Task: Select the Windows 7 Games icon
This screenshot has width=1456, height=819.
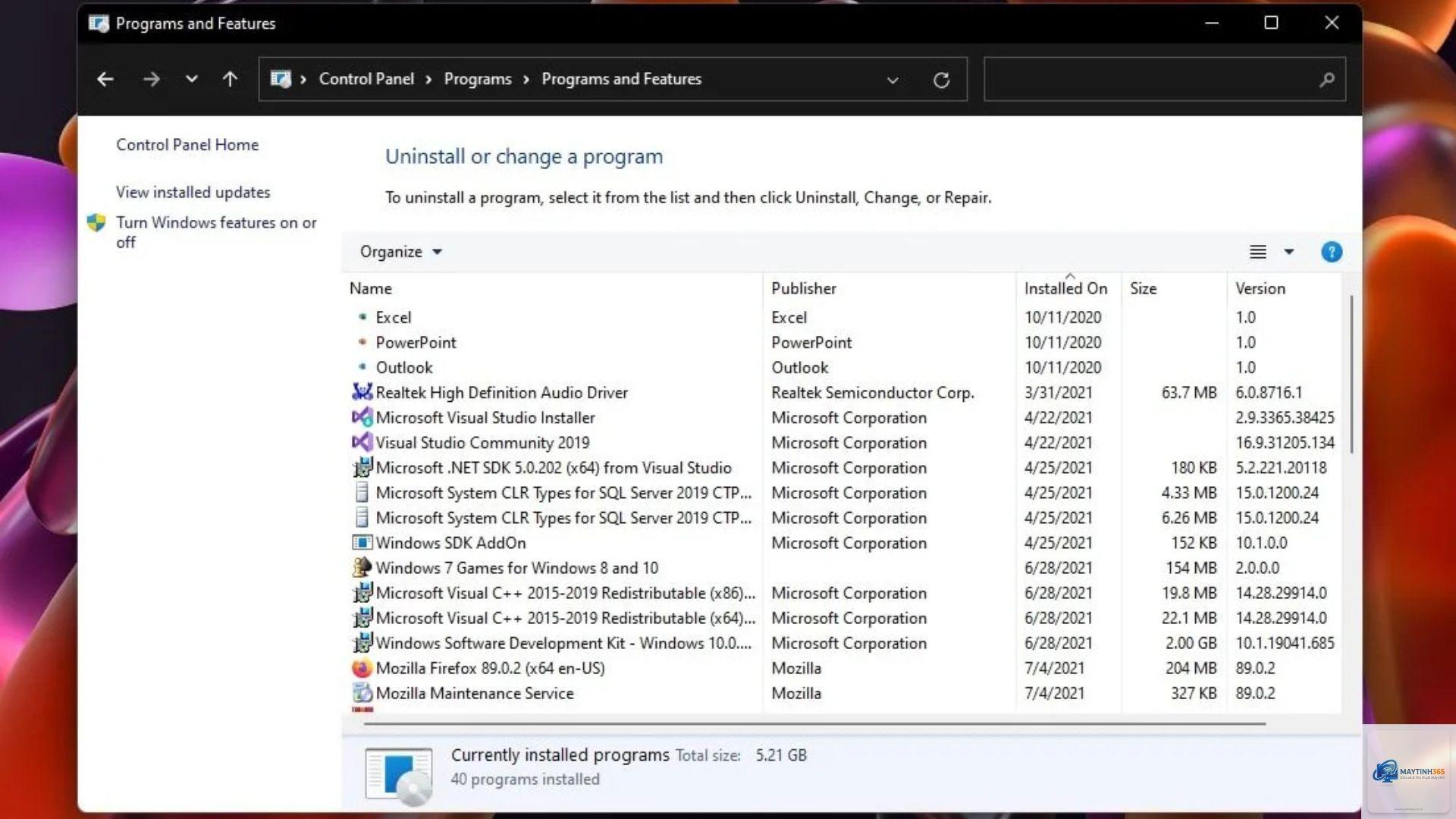Action: point(362,567)
